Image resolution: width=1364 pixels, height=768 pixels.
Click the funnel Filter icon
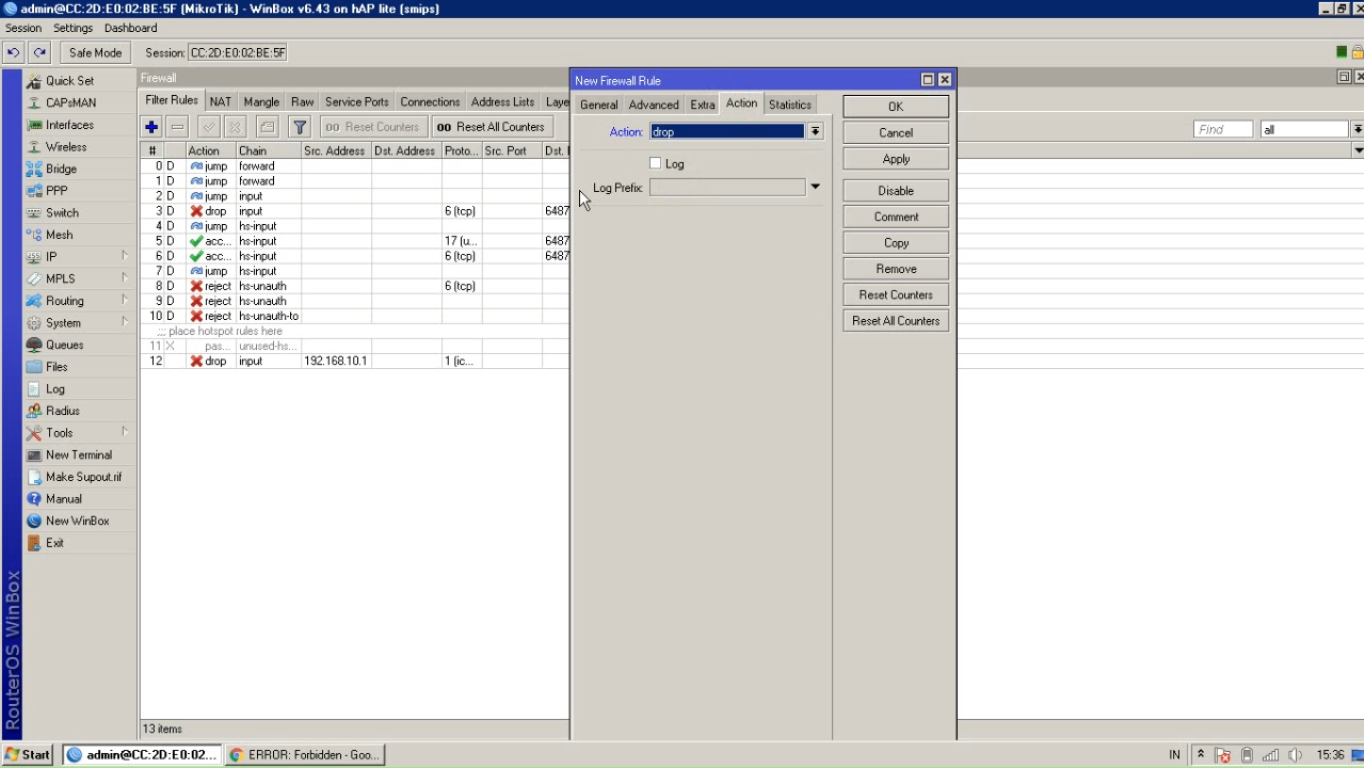(x=299, y=127)
